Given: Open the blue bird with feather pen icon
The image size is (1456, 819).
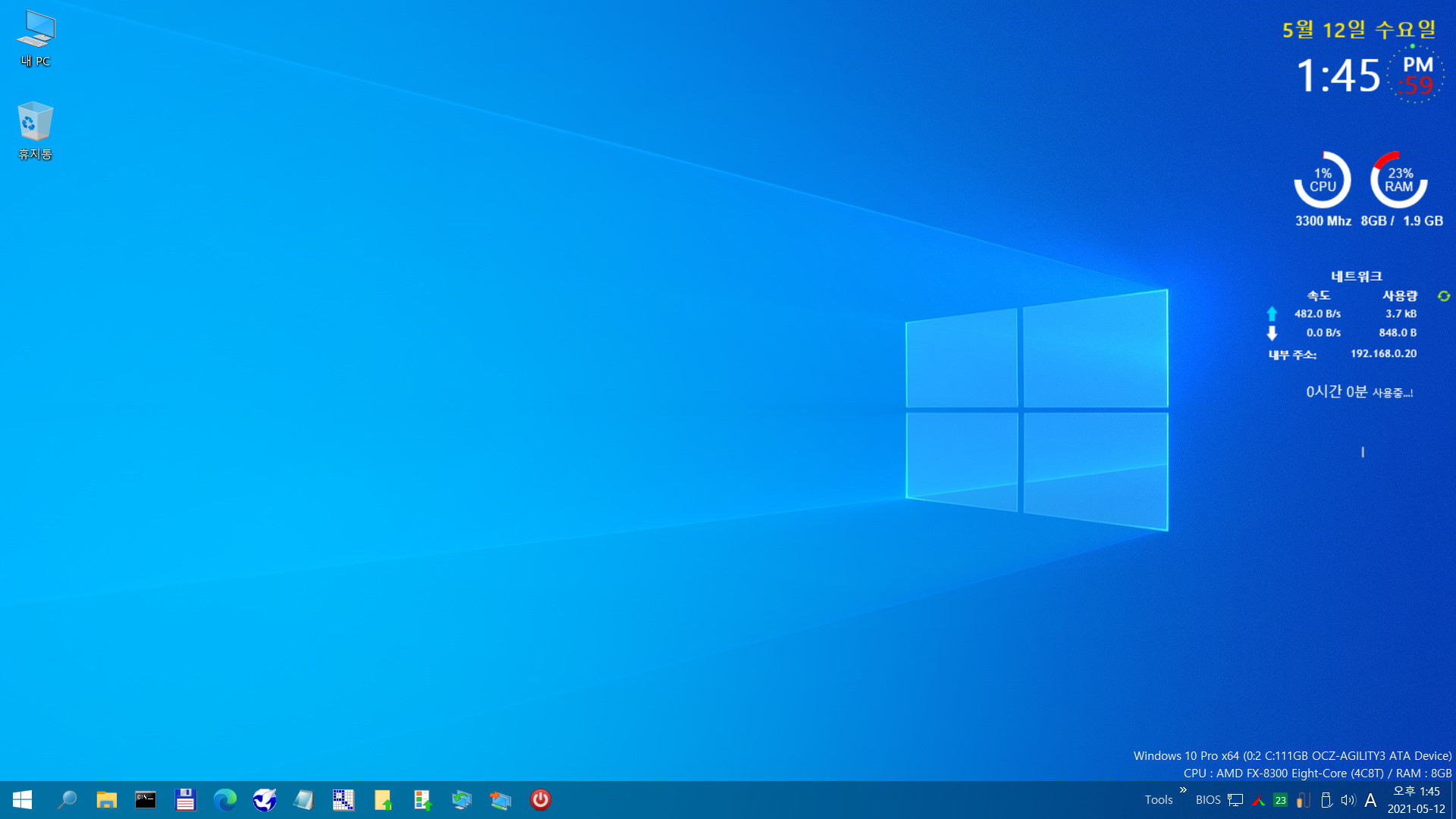Looking at the screenshot, I should [264, 800].
